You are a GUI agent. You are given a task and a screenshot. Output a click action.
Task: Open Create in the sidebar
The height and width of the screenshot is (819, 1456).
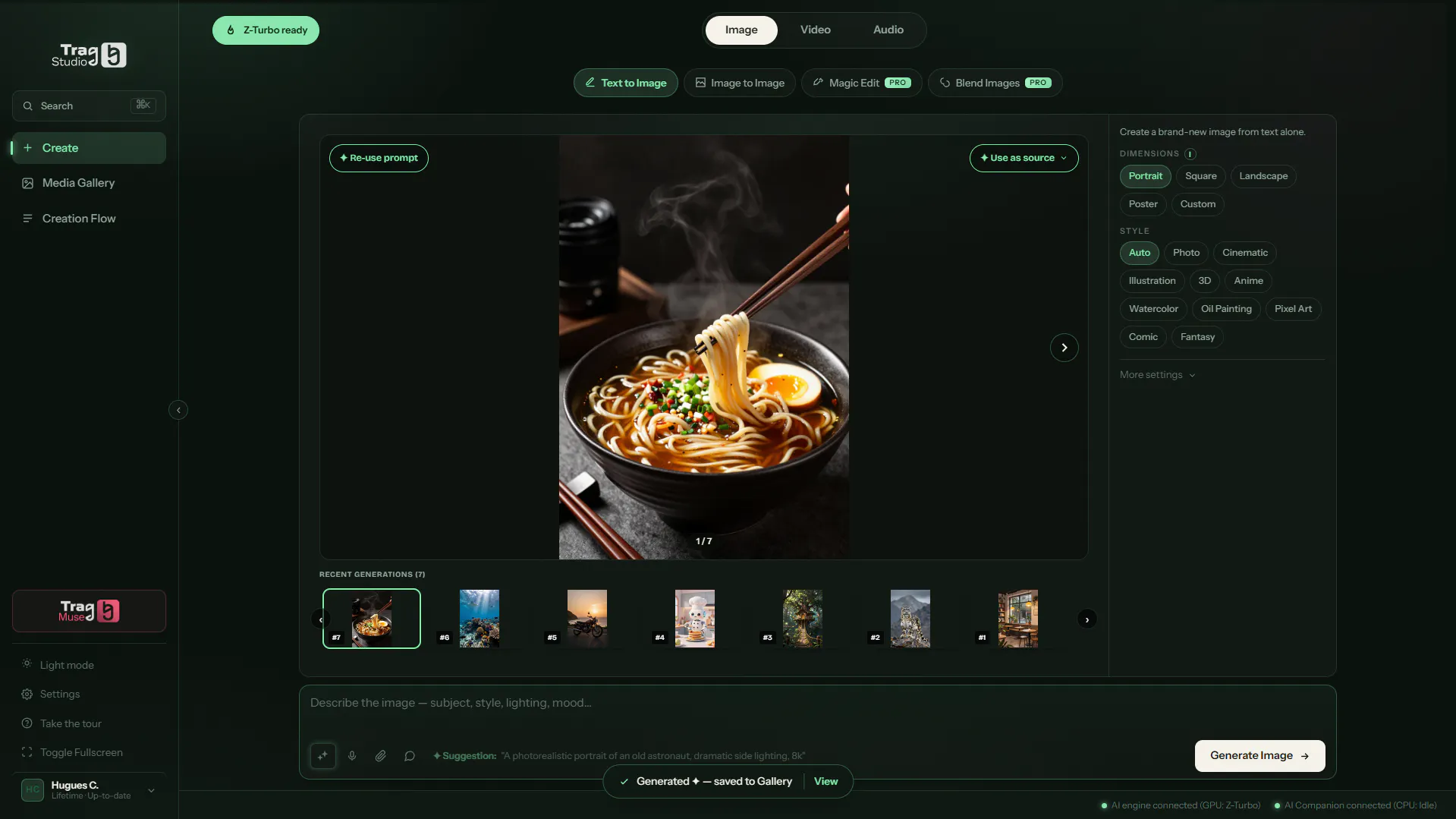89,148
